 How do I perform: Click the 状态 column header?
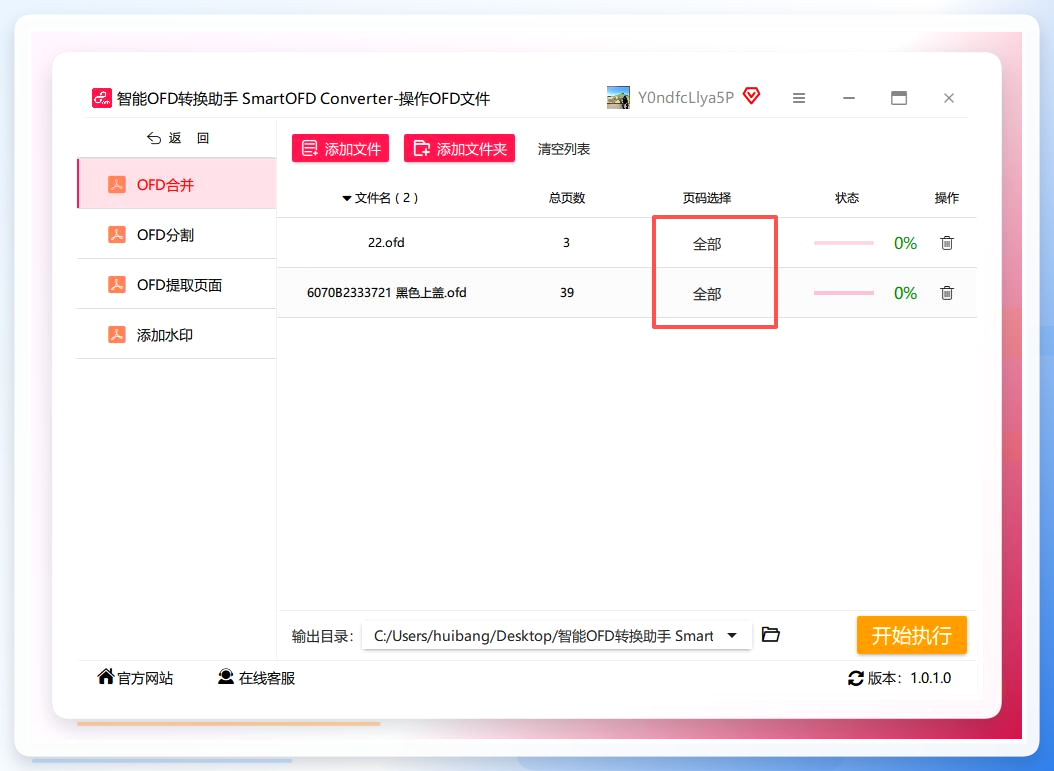pyautogui.click(x=847, y=198)
